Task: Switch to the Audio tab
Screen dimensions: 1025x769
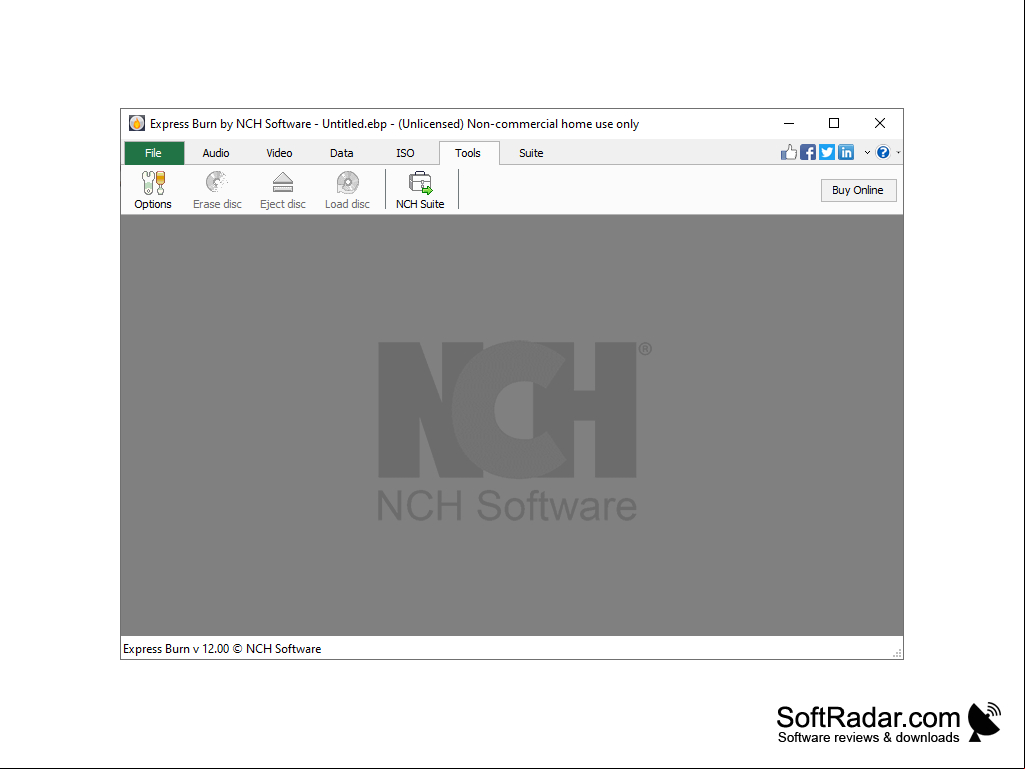Action: (x=216, y=153)
